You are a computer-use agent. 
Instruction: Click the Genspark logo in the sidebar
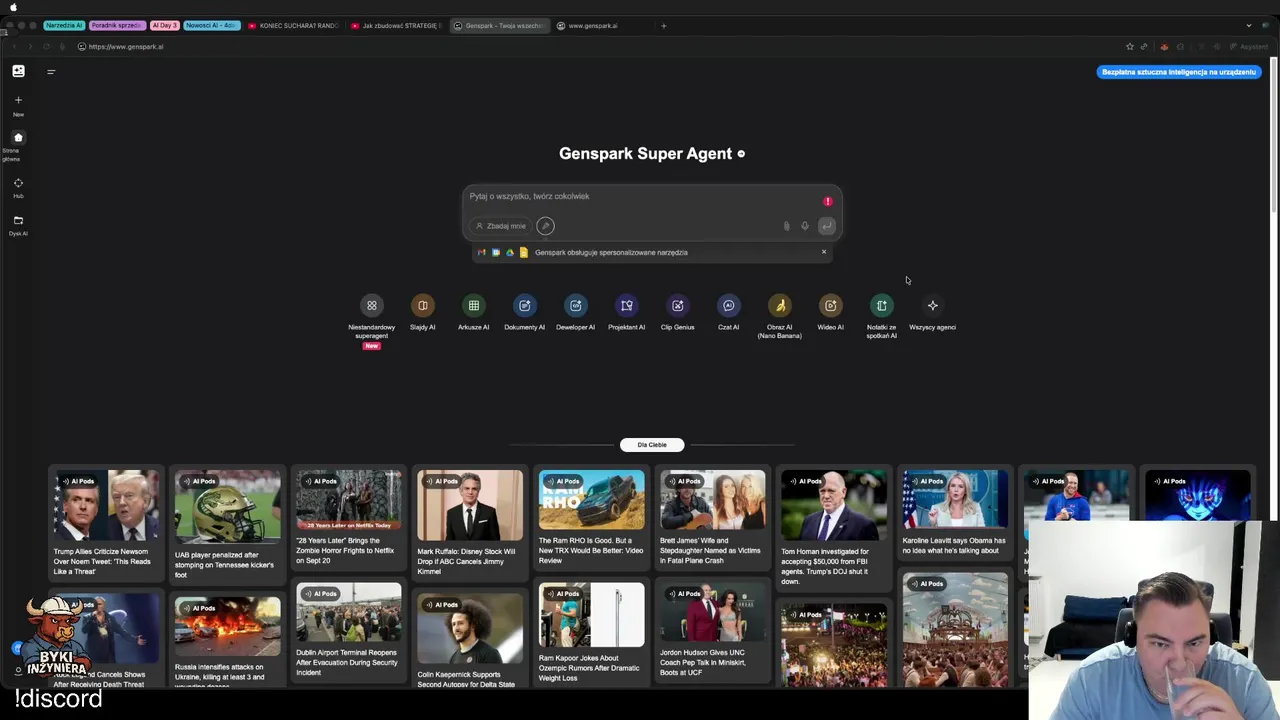coord(18,71)
